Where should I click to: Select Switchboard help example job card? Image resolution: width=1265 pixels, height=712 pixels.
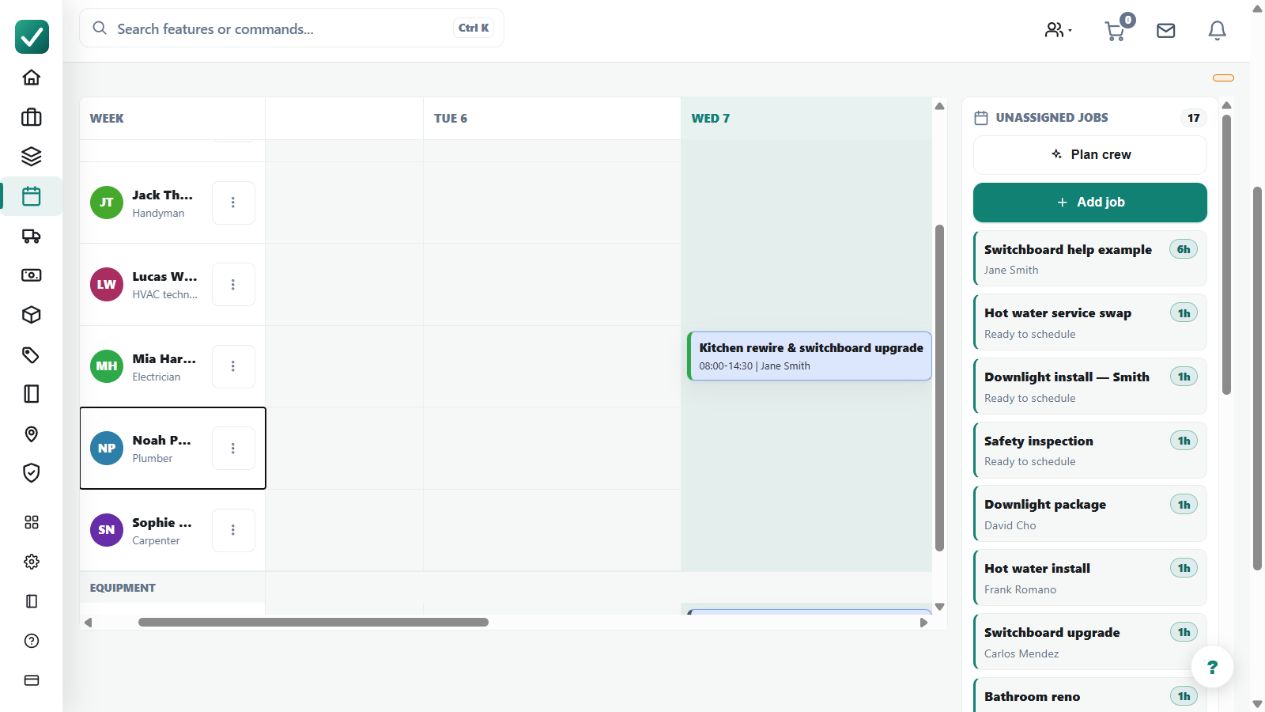point(1090,258)
